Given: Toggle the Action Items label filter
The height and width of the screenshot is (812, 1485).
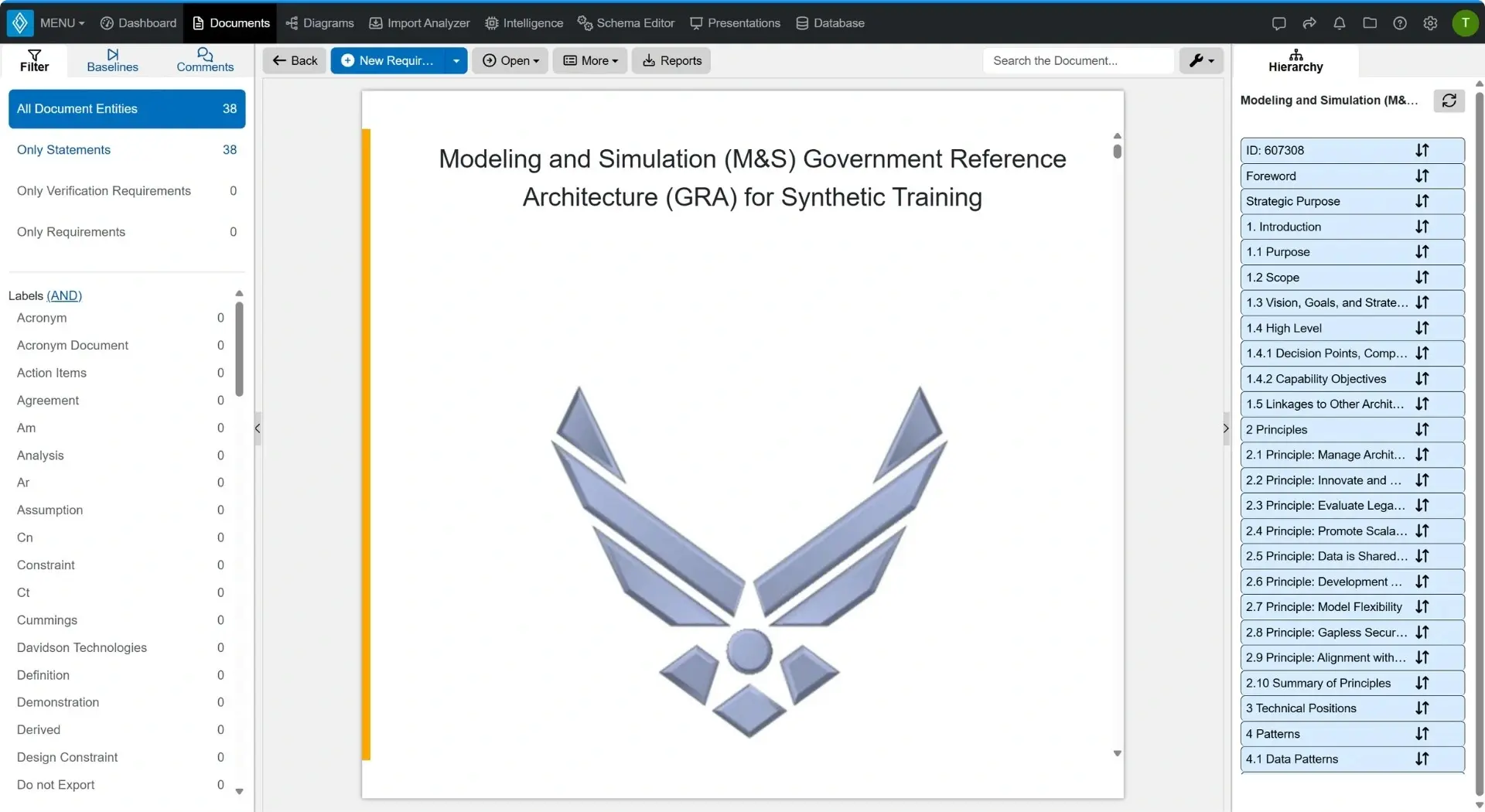Looking at the screenshot, I should coord(120,373).
